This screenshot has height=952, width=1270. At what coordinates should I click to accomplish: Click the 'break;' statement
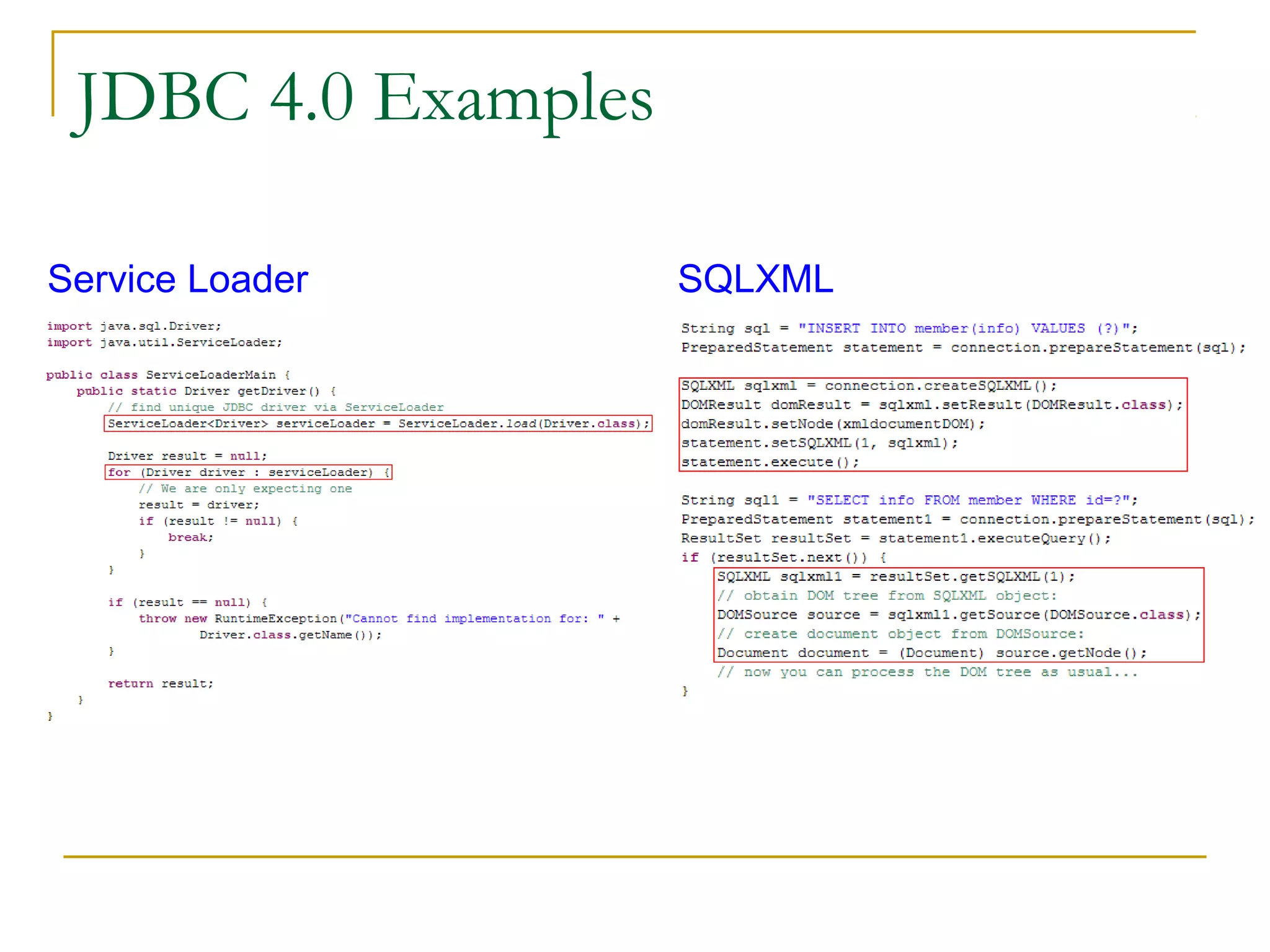tap(191, 537)
